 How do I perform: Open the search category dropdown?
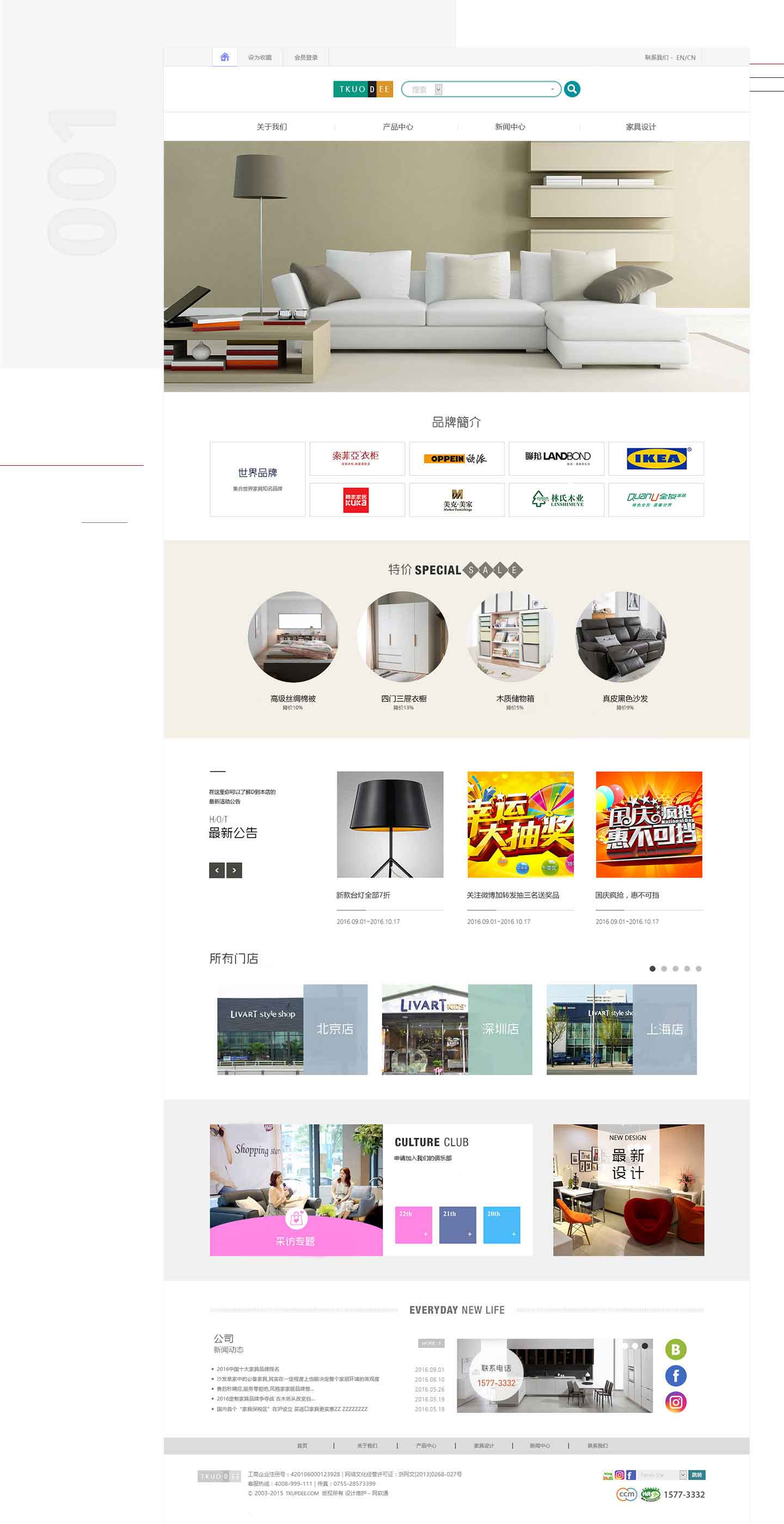(x=438, y=89)
